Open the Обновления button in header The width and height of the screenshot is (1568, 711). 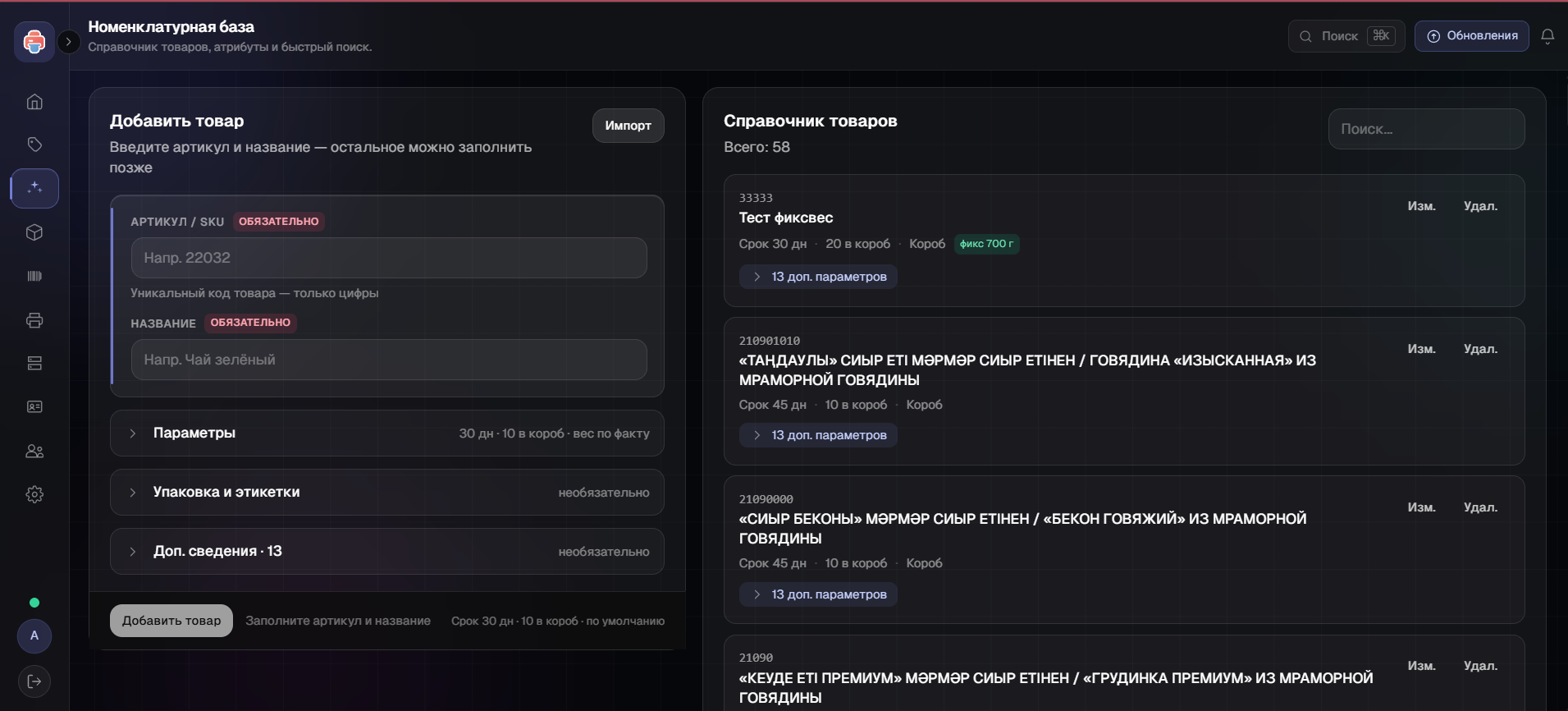pos(1472,36)
